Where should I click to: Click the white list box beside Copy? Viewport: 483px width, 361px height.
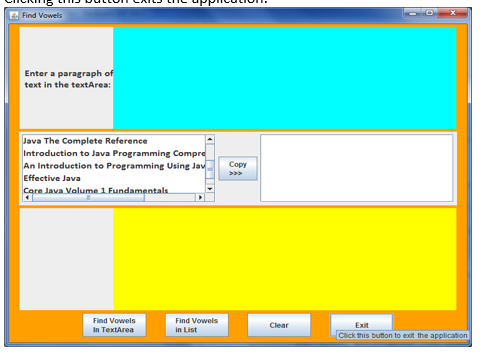[357, 168]
